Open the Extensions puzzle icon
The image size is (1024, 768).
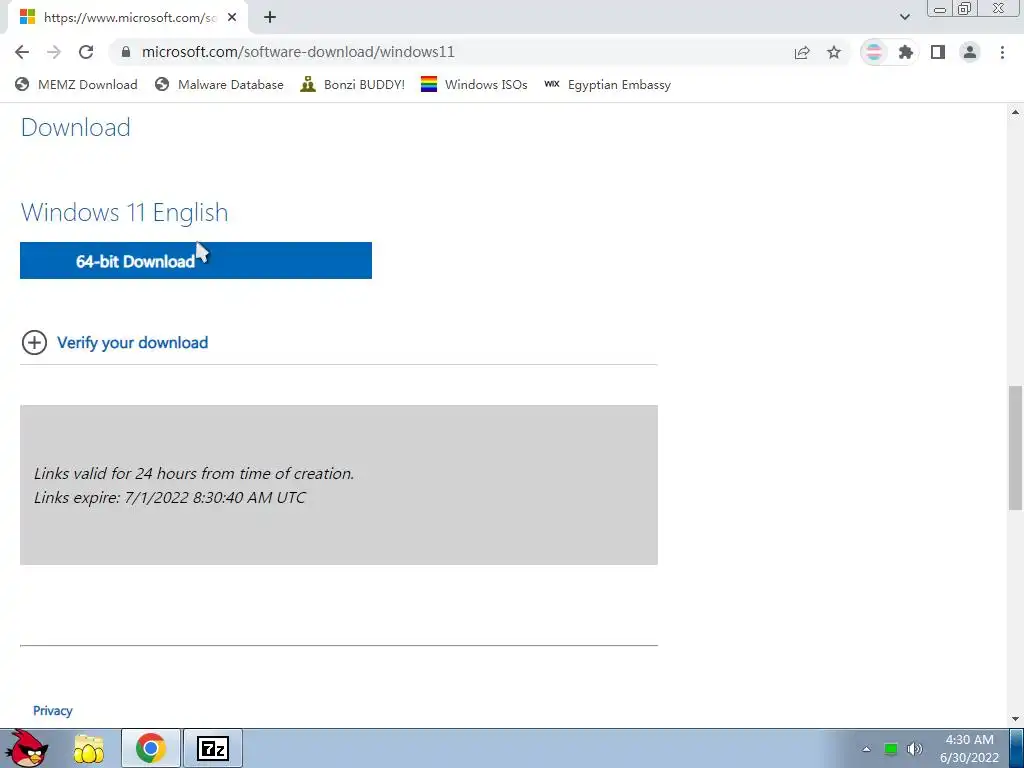pyautogui.click(x=906, y=52)
